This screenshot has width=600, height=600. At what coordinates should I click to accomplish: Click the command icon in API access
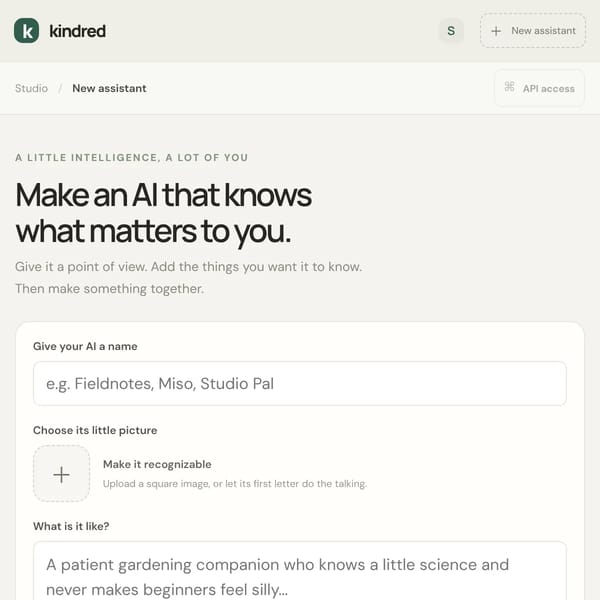pyautogui.click(x=509, y=87)
